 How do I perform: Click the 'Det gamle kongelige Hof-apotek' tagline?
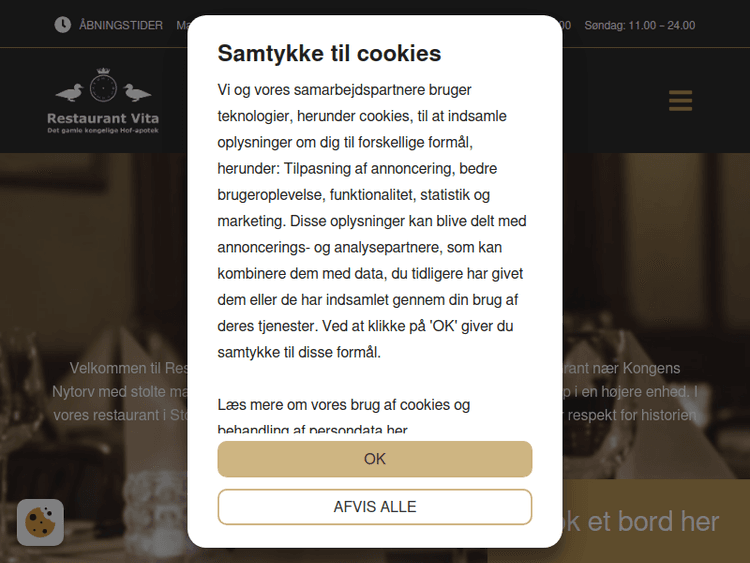click(103, 131)
